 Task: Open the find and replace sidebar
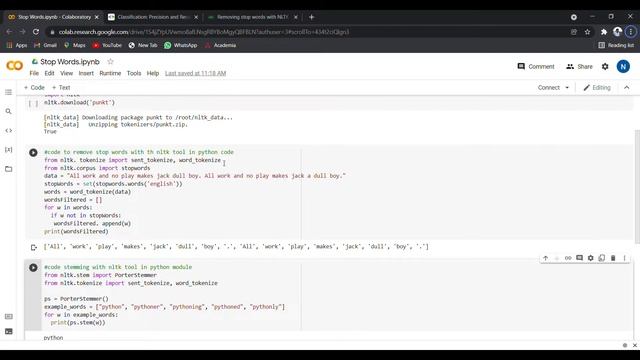pyautogui.click(x=9, y=111)
